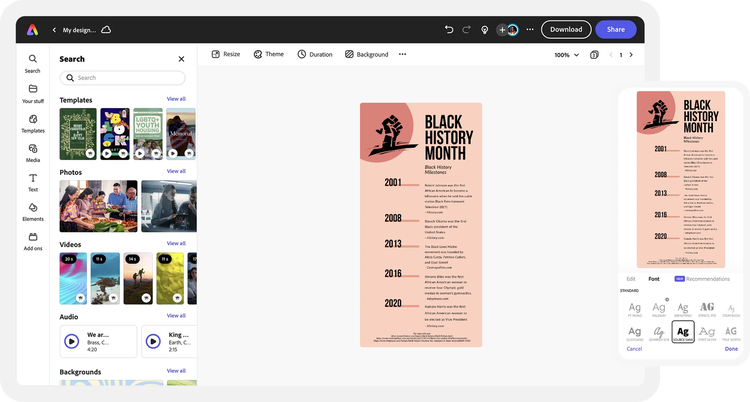Go to next page with chevron
This screenshot has height=402, width=750.
pyautogui.click(x=631, y=55)
